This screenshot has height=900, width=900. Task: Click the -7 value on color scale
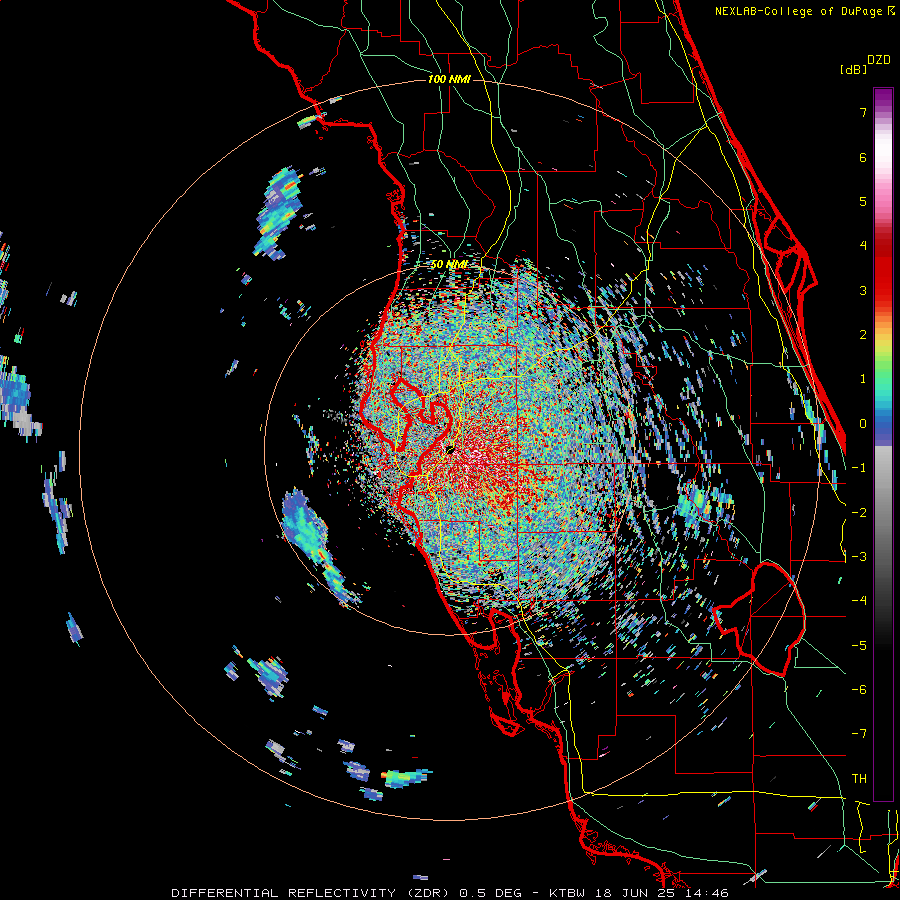pyautogui.click(x=859, y=734)
